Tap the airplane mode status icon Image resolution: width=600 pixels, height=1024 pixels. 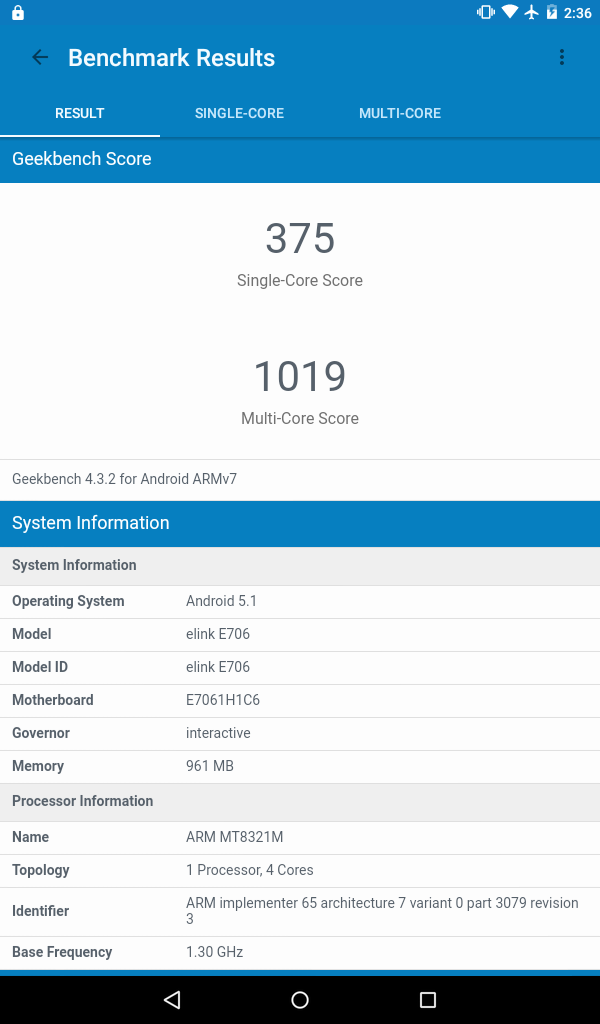point(531,12)
